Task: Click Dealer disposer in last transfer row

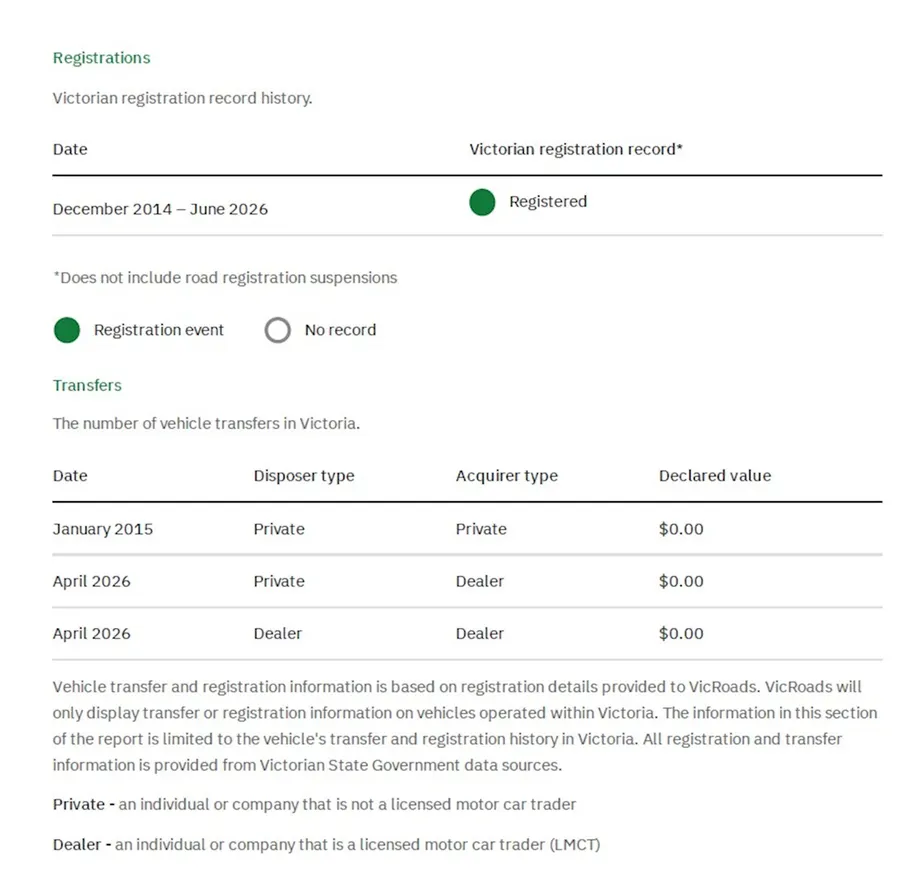Action: [277, 633]
